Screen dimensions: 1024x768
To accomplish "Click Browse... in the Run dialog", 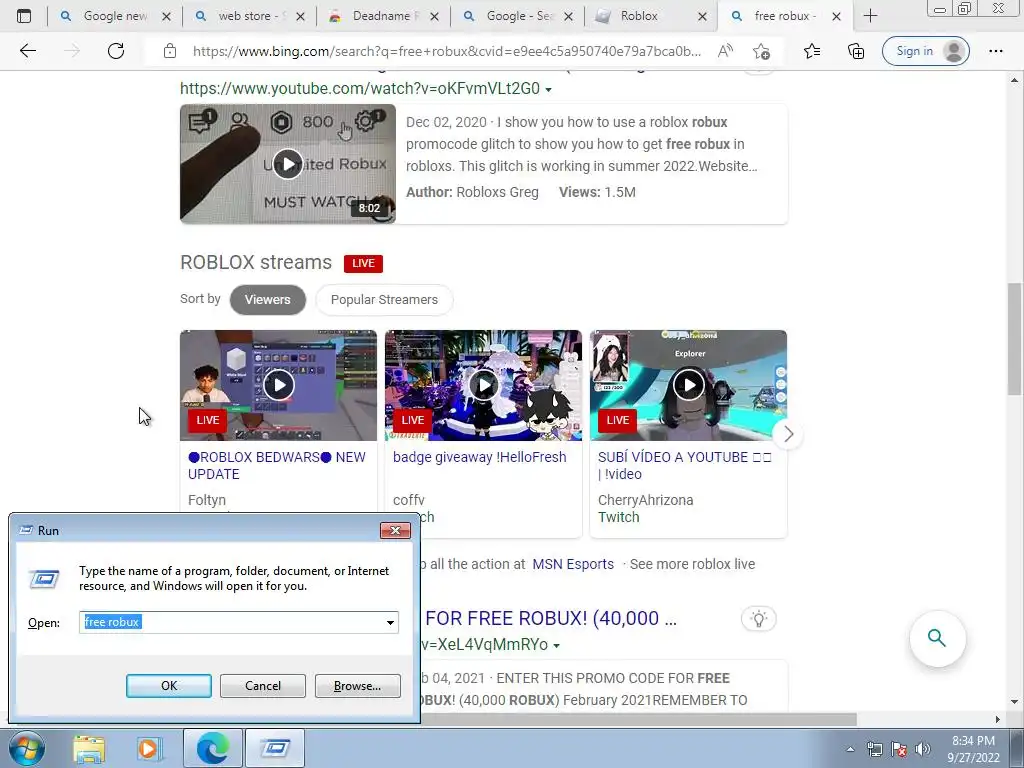I will coord(357,686).
